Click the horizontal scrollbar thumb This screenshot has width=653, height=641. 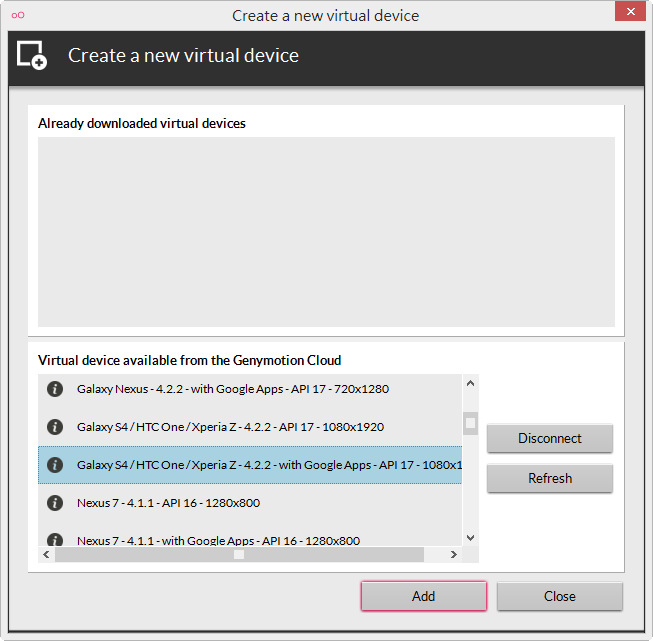click(x=239, y=554)
